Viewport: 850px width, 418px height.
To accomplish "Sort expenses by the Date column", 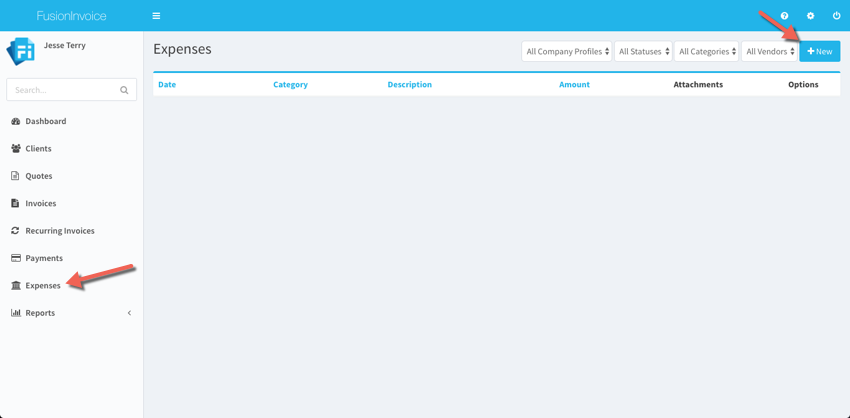I will pyautogui.click(x=167, y=85).
